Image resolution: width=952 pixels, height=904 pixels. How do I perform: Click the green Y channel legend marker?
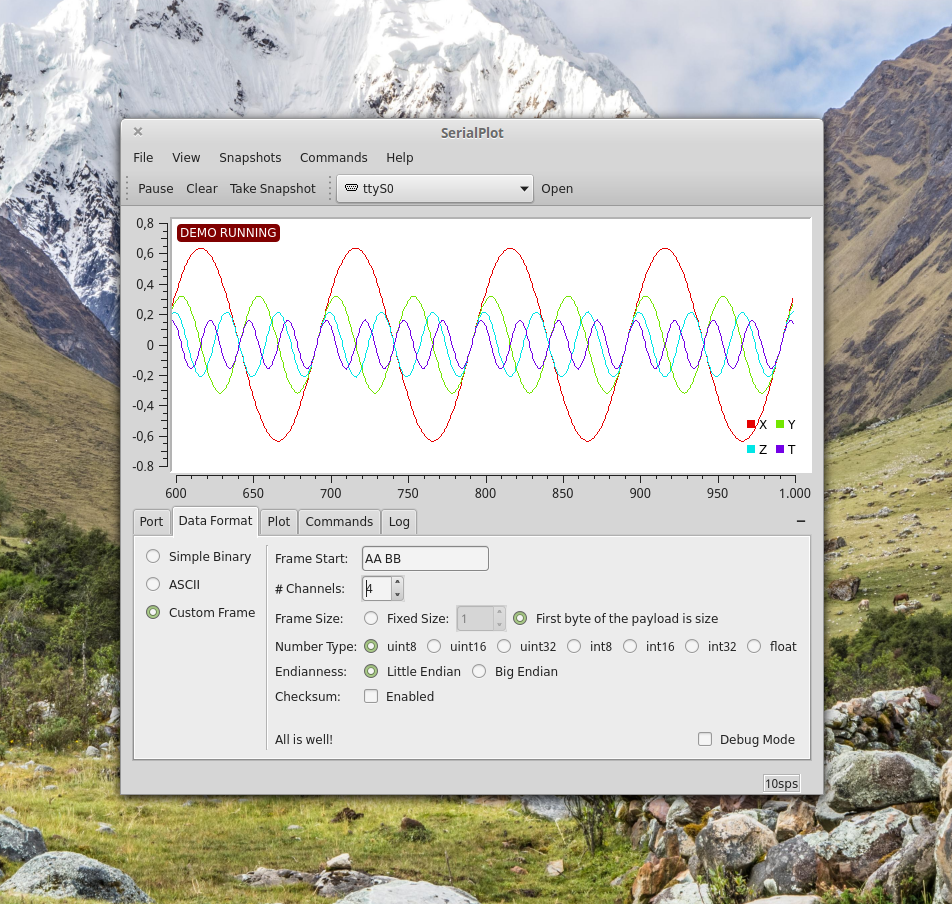(780, 425)
